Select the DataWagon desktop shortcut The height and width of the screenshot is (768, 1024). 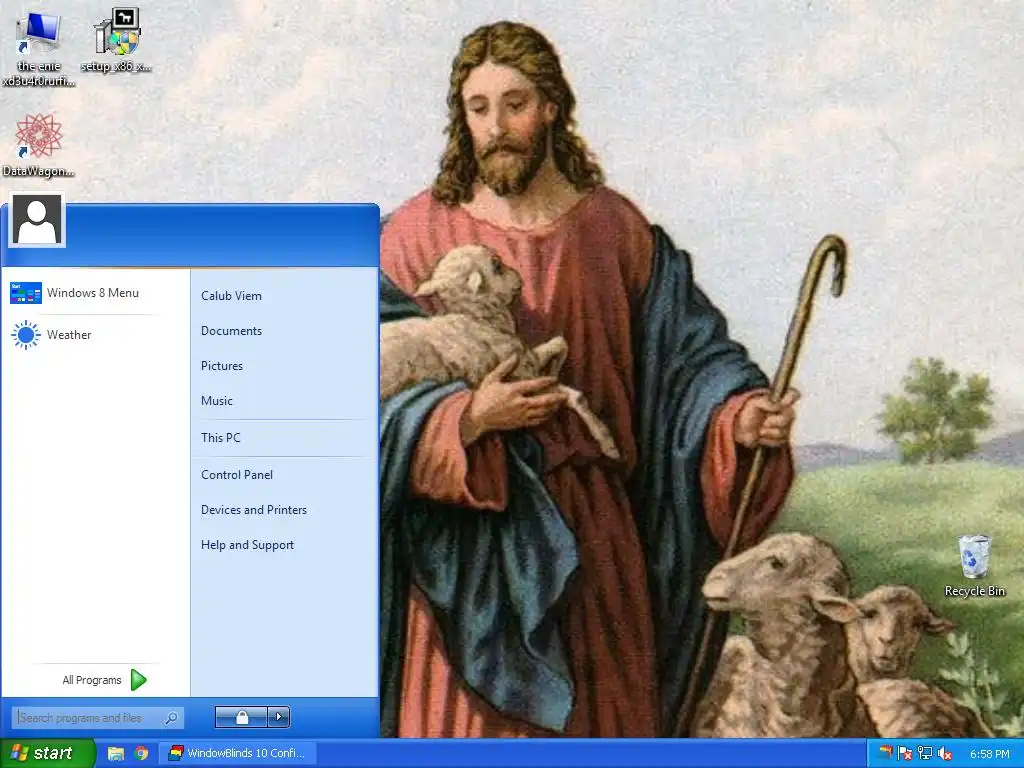point(38,145)
